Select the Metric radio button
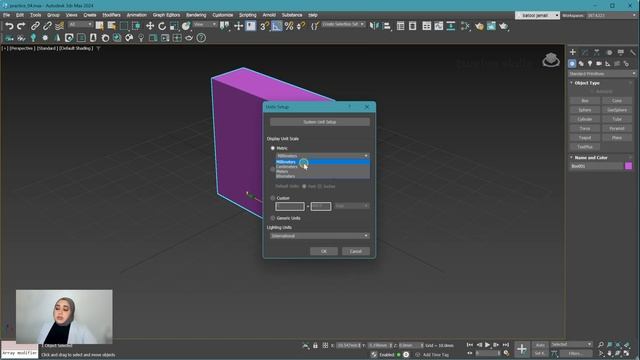Viewport: 640px width, 360px height. [x=273, y=148]
